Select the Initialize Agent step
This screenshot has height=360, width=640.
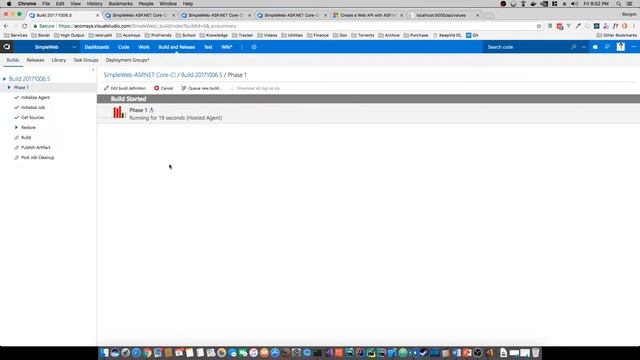pos(36,98)
